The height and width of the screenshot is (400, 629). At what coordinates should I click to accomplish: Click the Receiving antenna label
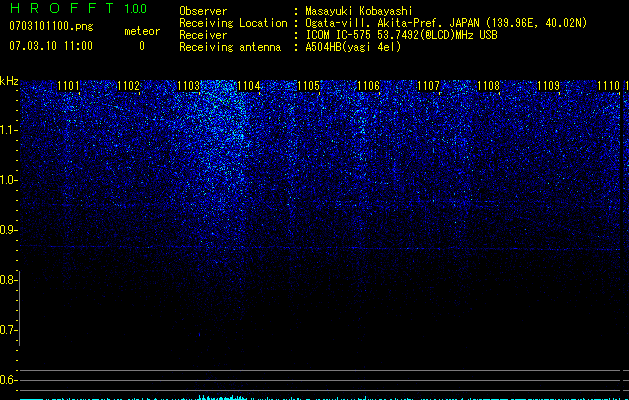pos(230,47)
